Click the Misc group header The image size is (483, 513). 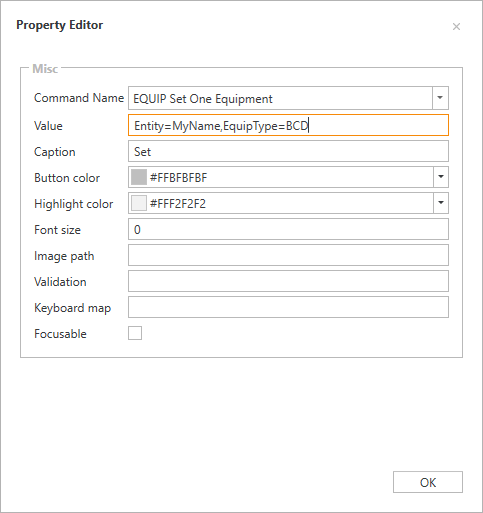(x=45, y=69)
